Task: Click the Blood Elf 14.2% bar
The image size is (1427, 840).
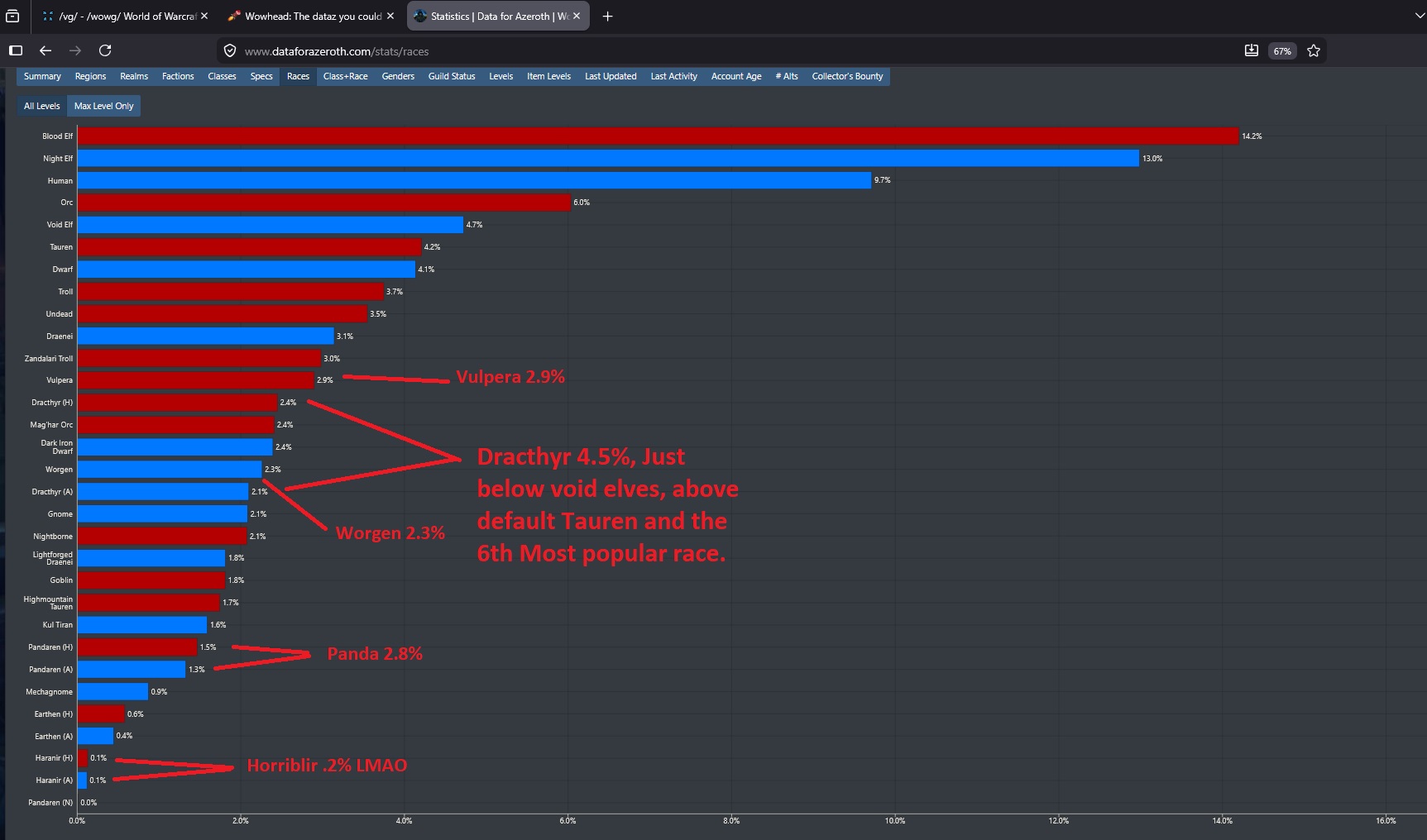Action: [658, 136]
